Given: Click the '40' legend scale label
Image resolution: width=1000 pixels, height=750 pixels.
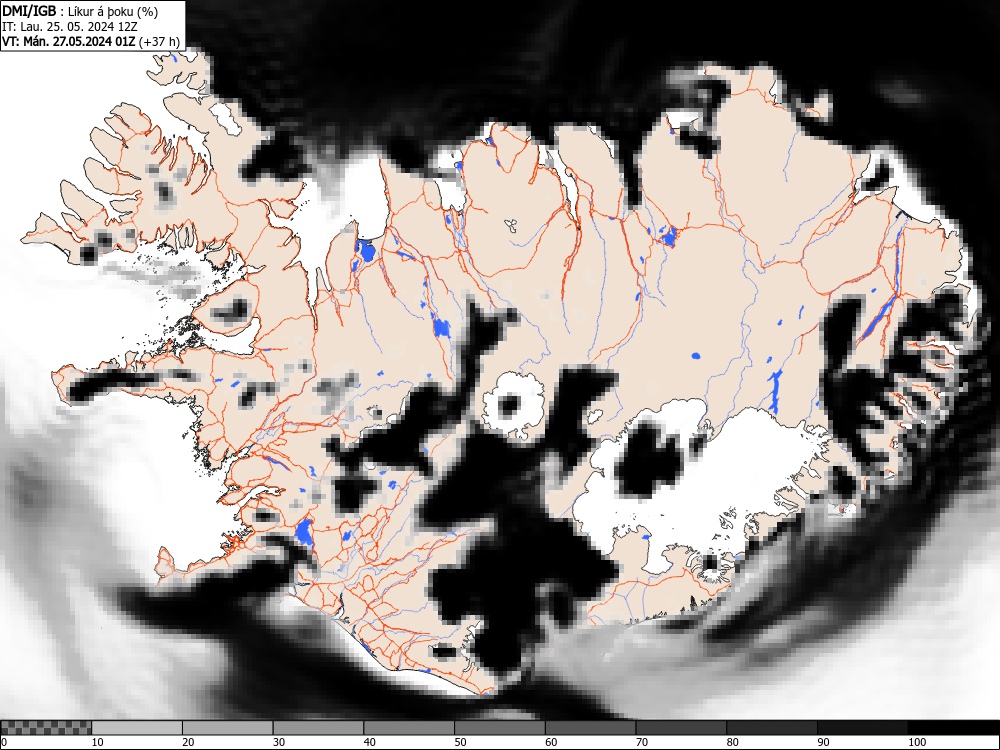Looking at the screenshot, I should (x=369, y=742).
